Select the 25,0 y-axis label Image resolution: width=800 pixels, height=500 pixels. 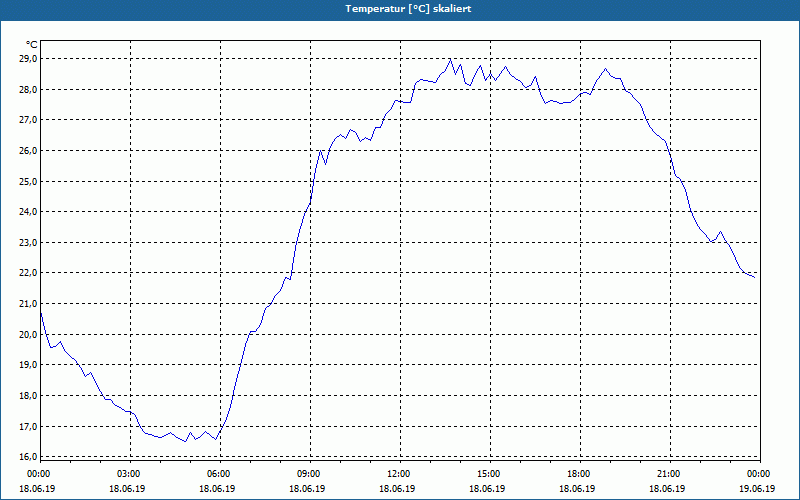click(x=29, y=181)
